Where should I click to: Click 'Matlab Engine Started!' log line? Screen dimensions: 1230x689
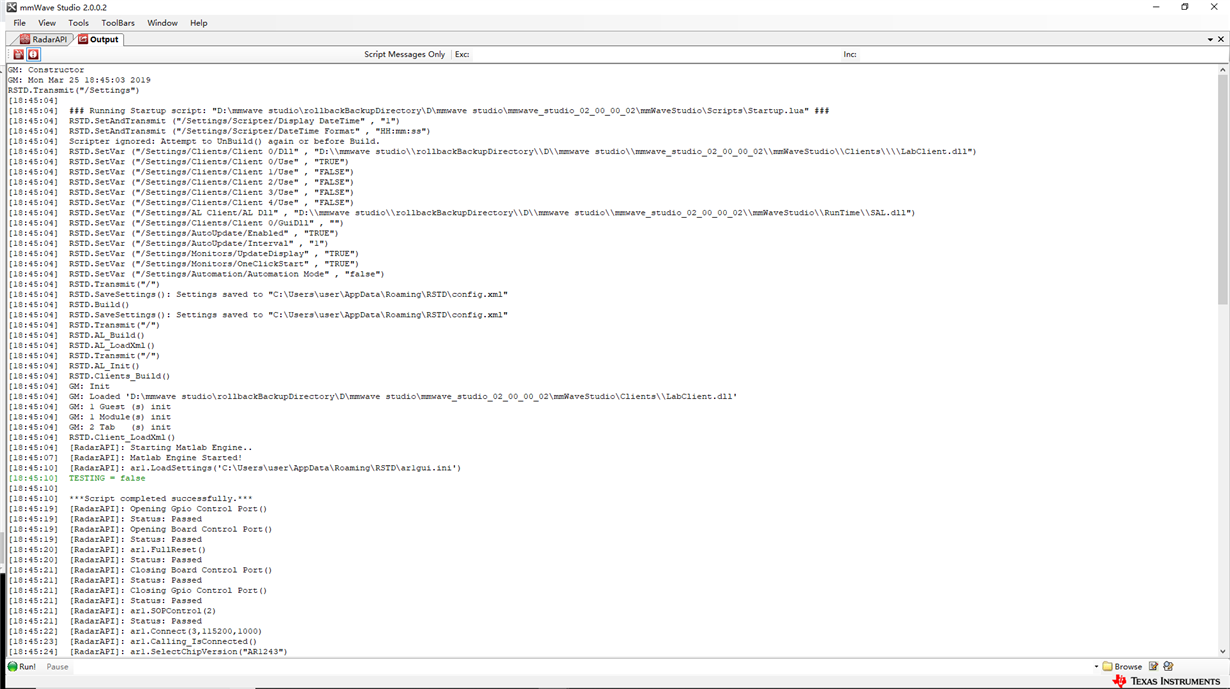125,457
